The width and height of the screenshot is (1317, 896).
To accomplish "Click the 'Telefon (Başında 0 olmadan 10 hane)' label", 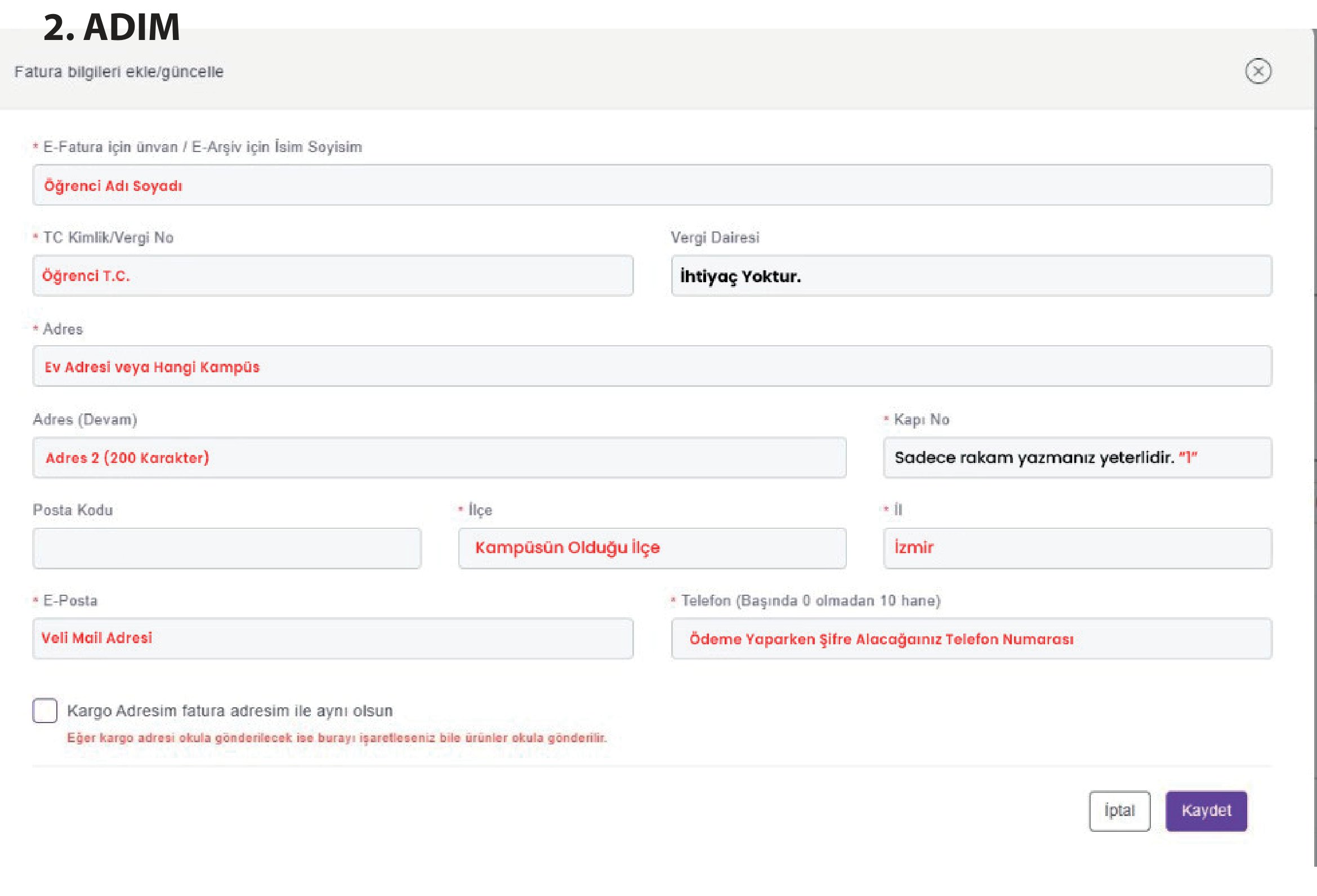I will 810,601.
